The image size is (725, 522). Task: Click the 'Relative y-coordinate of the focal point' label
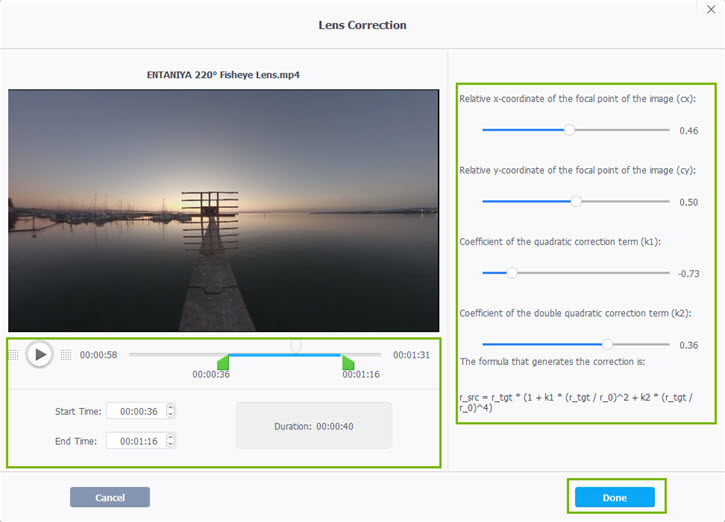point(578,171)
